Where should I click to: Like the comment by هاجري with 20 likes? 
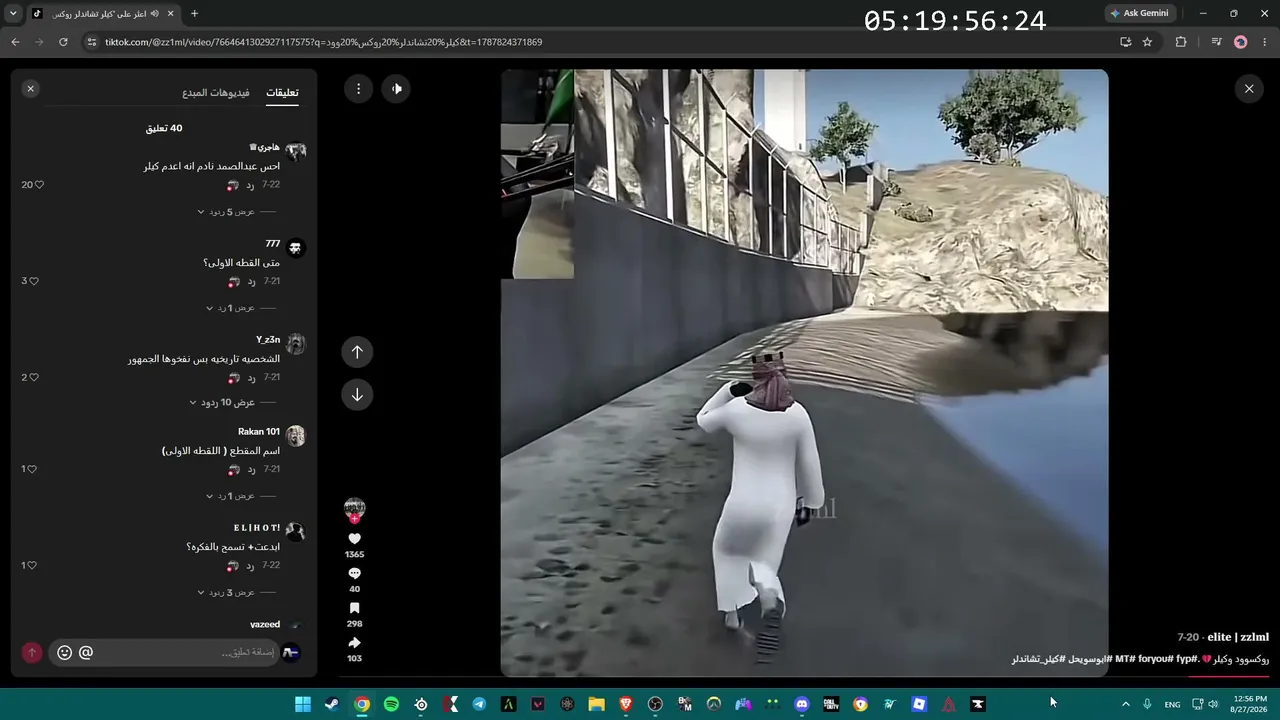pos(39,185)
